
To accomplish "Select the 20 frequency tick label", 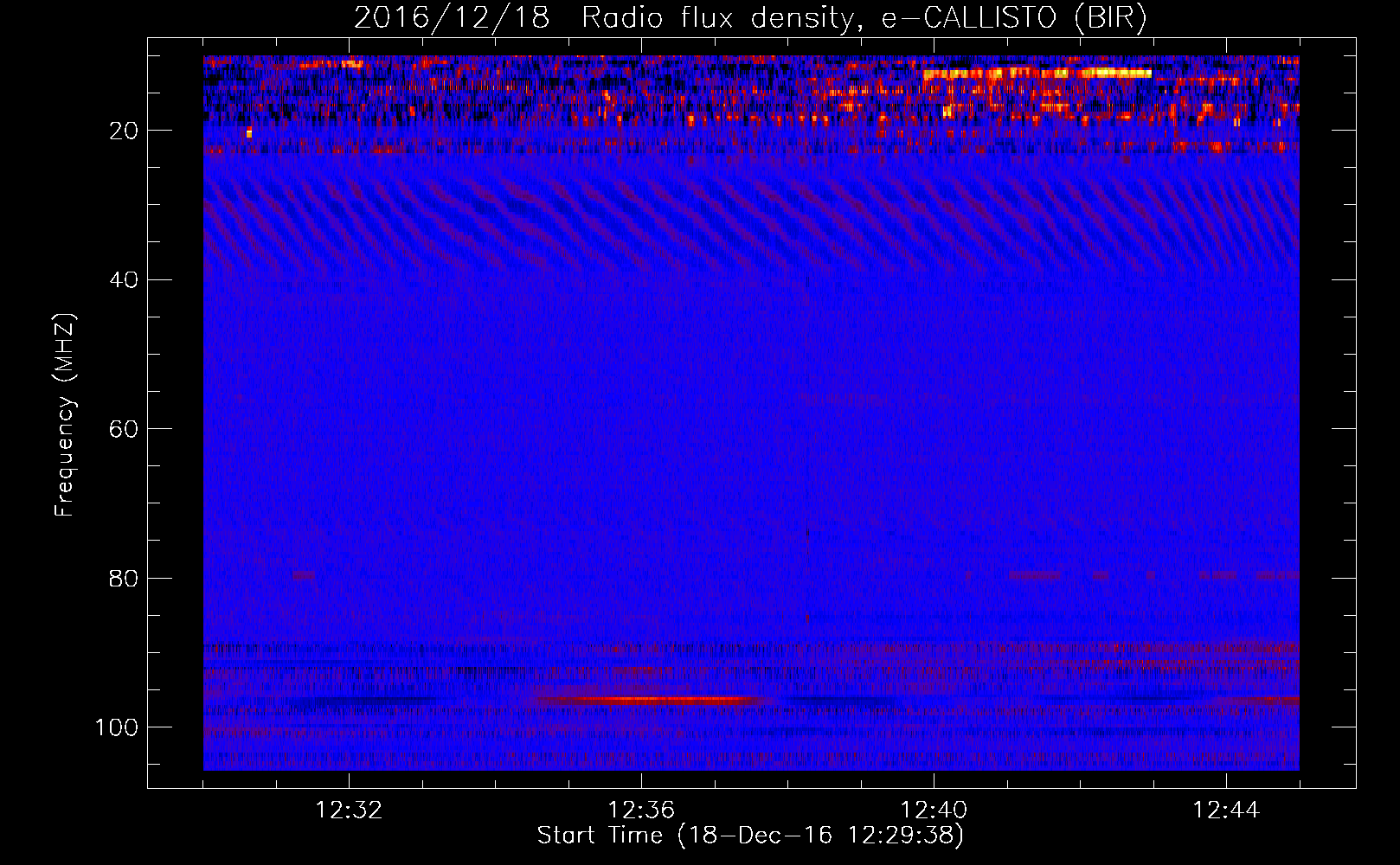I will pos(125,131).
